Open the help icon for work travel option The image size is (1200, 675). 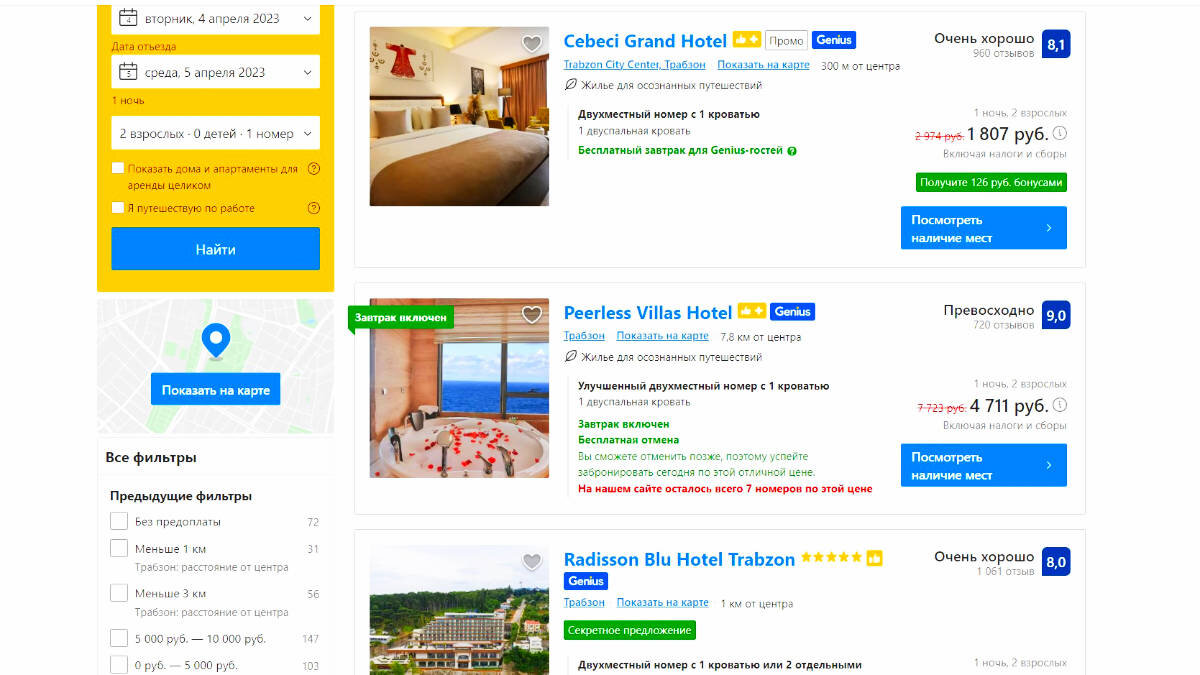click(x=314, y=208)
